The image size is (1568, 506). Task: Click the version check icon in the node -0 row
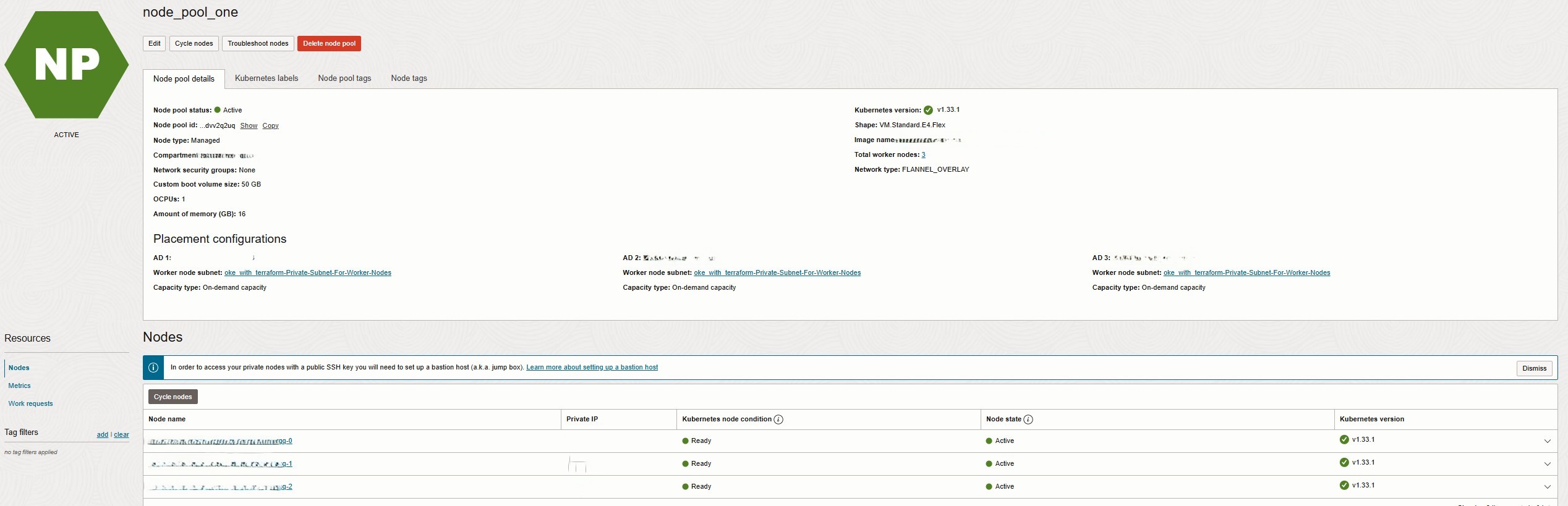[1344, 440]
